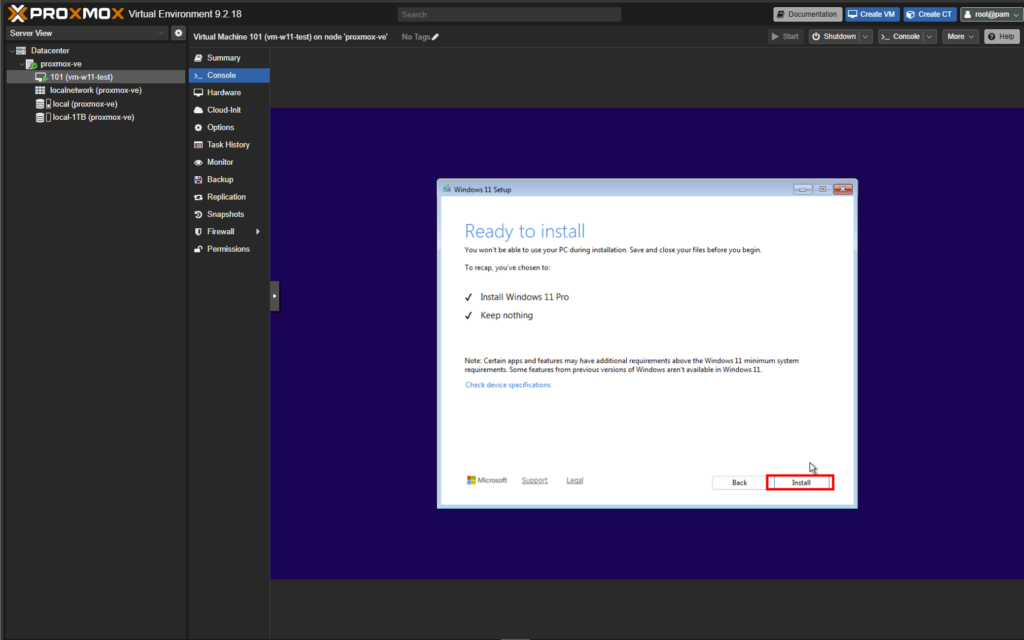Select local-1TB (proxmox-ve) storage
The image size is (1024, 640).
click(x=93, y=118)
